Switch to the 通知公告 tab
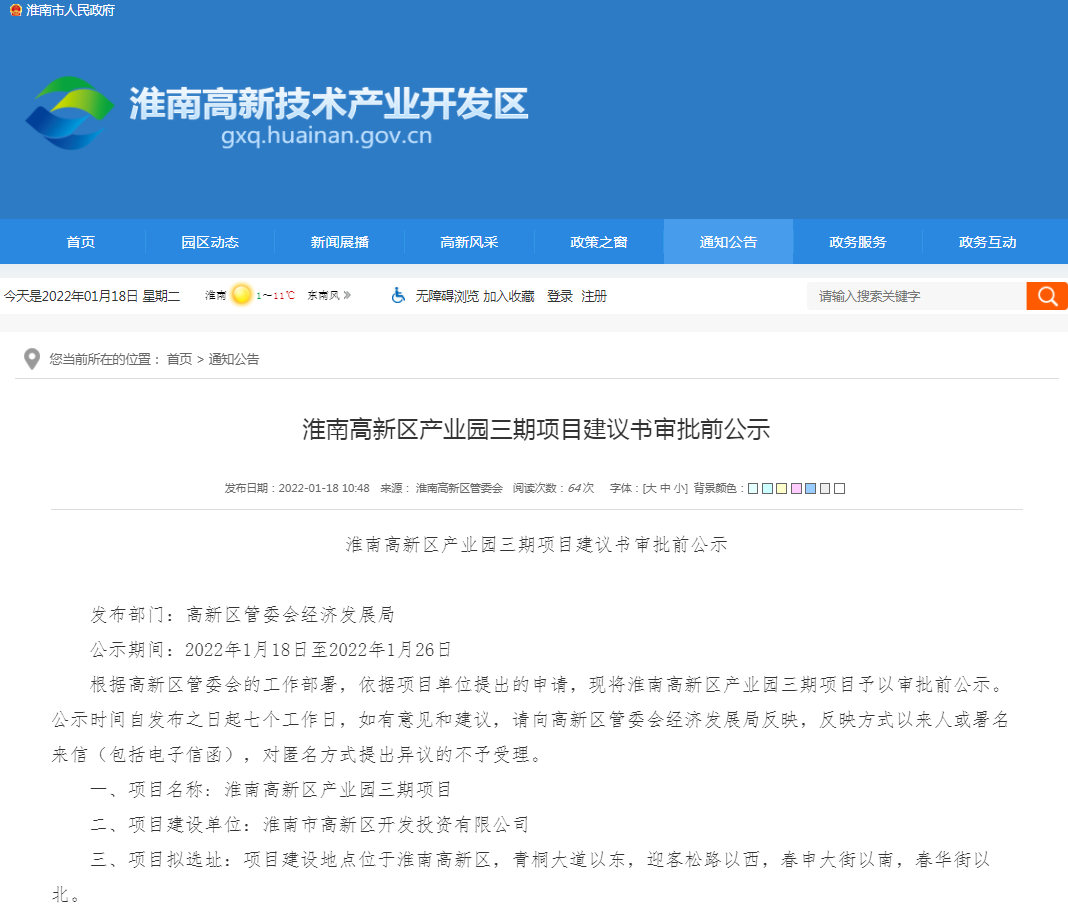This screenshot has width=1068, height=910. (x=727, y=241)
